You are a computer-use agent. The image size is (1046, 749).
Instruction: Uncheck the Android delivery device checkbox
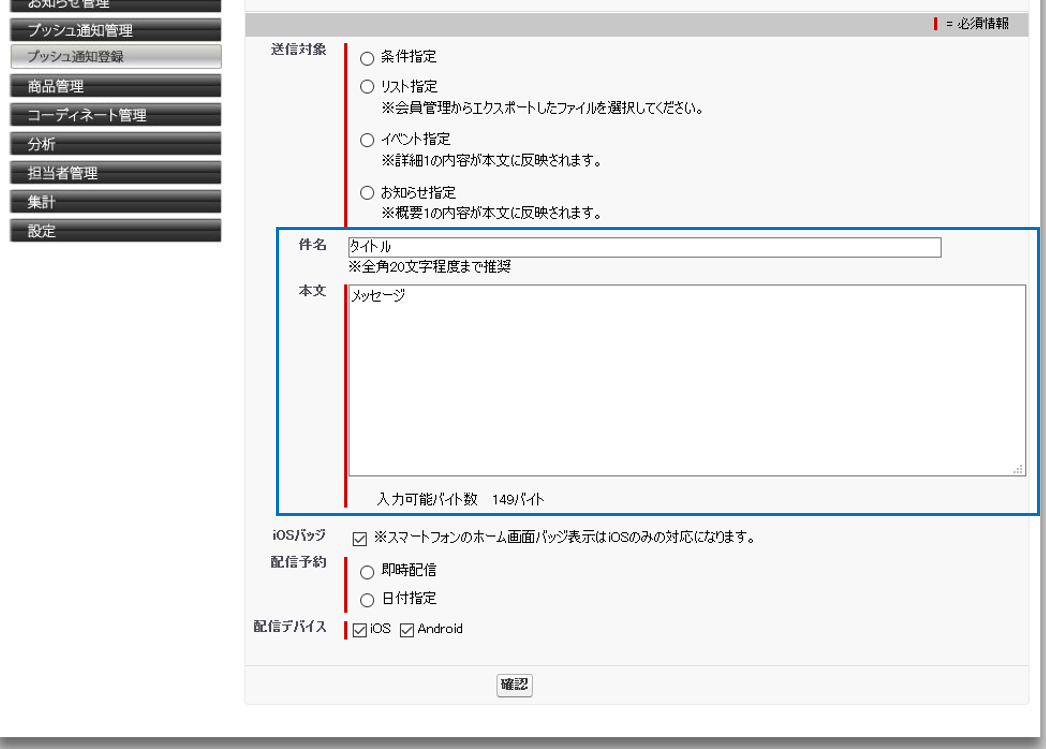407,630
